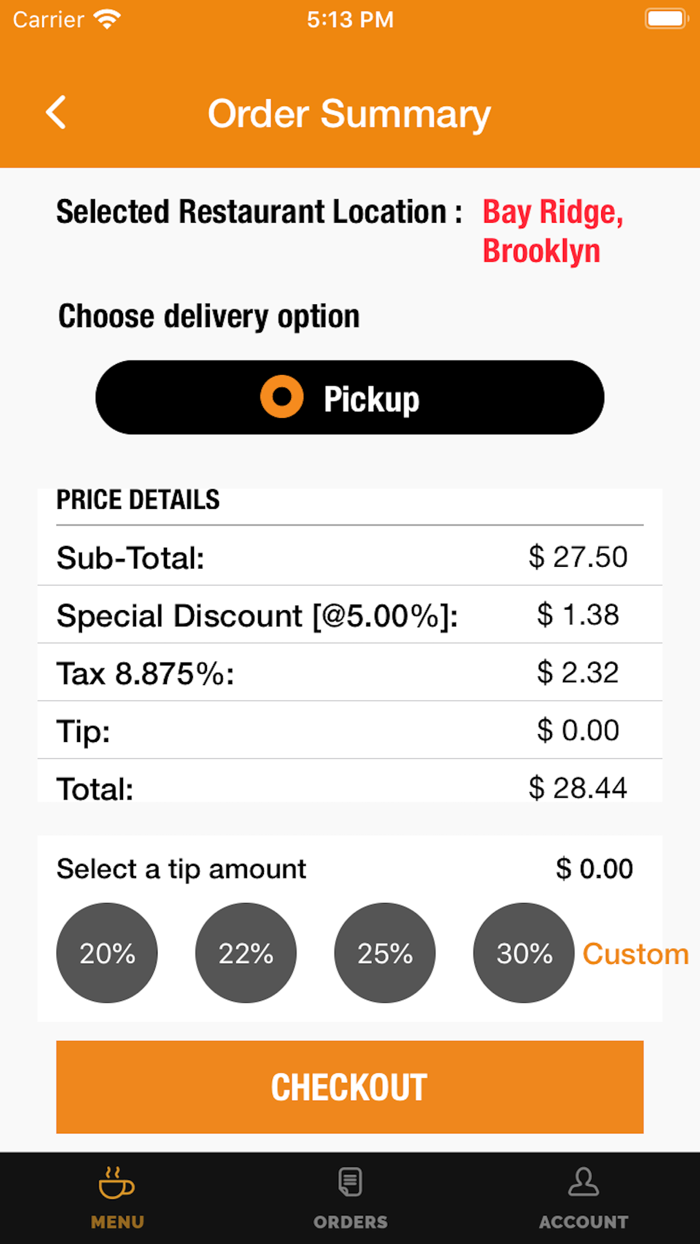Viewport: 700px width, 1244px height.
Task: Tap the Account person icon
Action: (x=583, y=1183)
